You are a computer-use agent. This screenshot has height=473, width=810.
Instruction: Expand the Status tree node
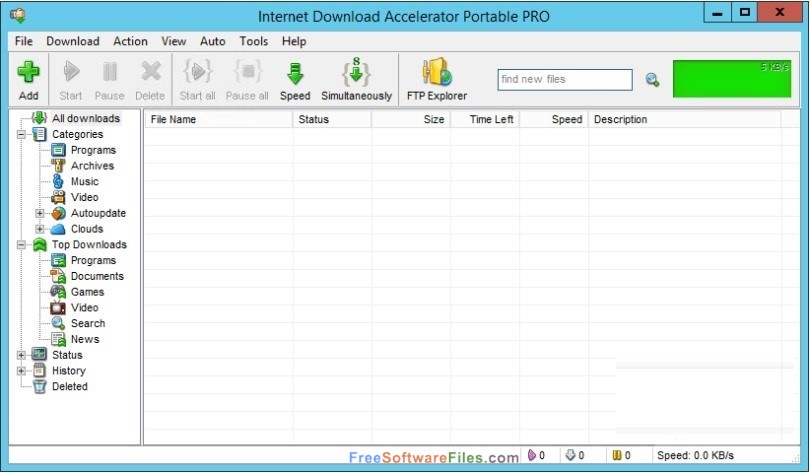point(21,355)
